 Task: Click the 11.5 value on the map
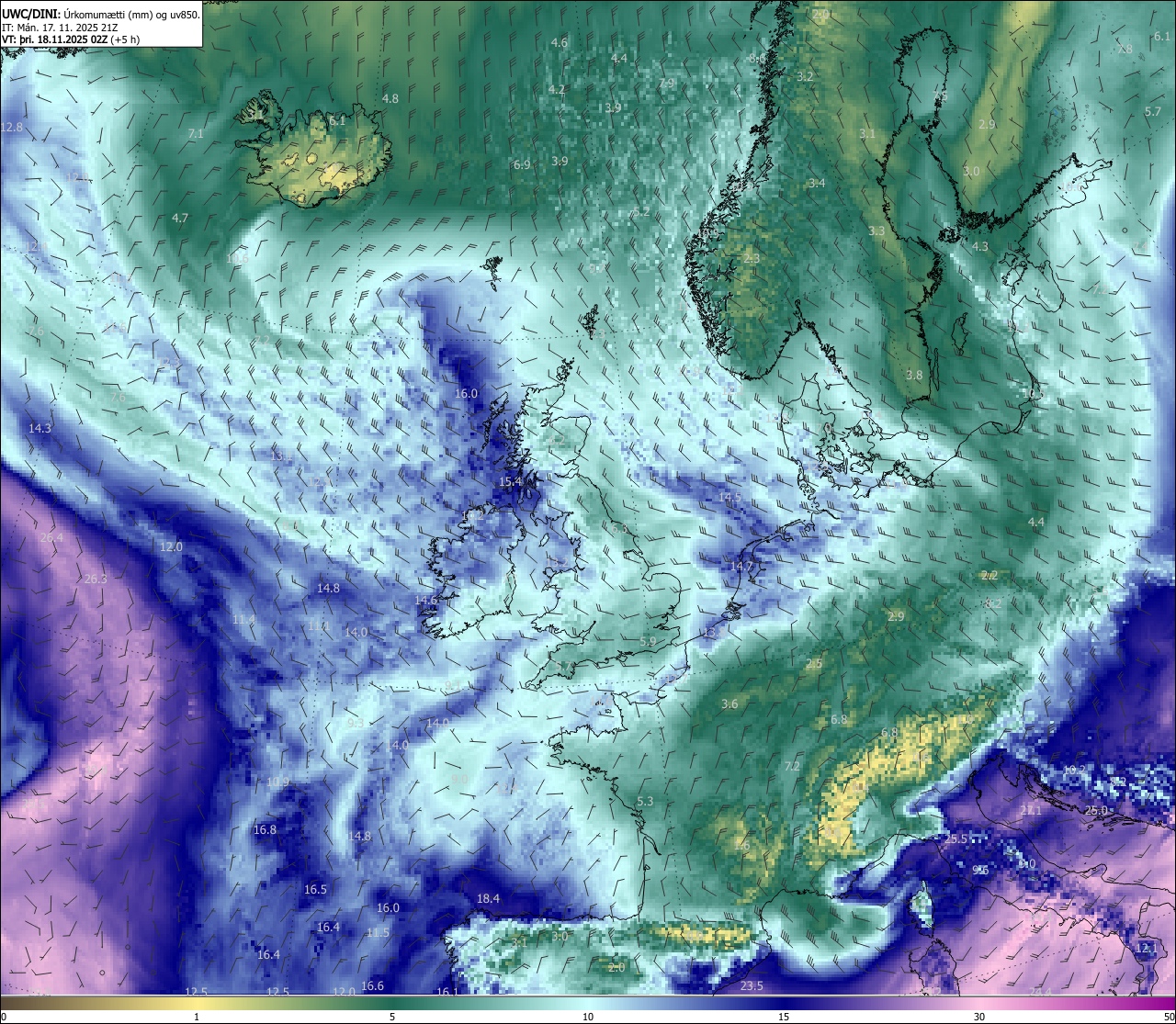[x=378, y=932]
